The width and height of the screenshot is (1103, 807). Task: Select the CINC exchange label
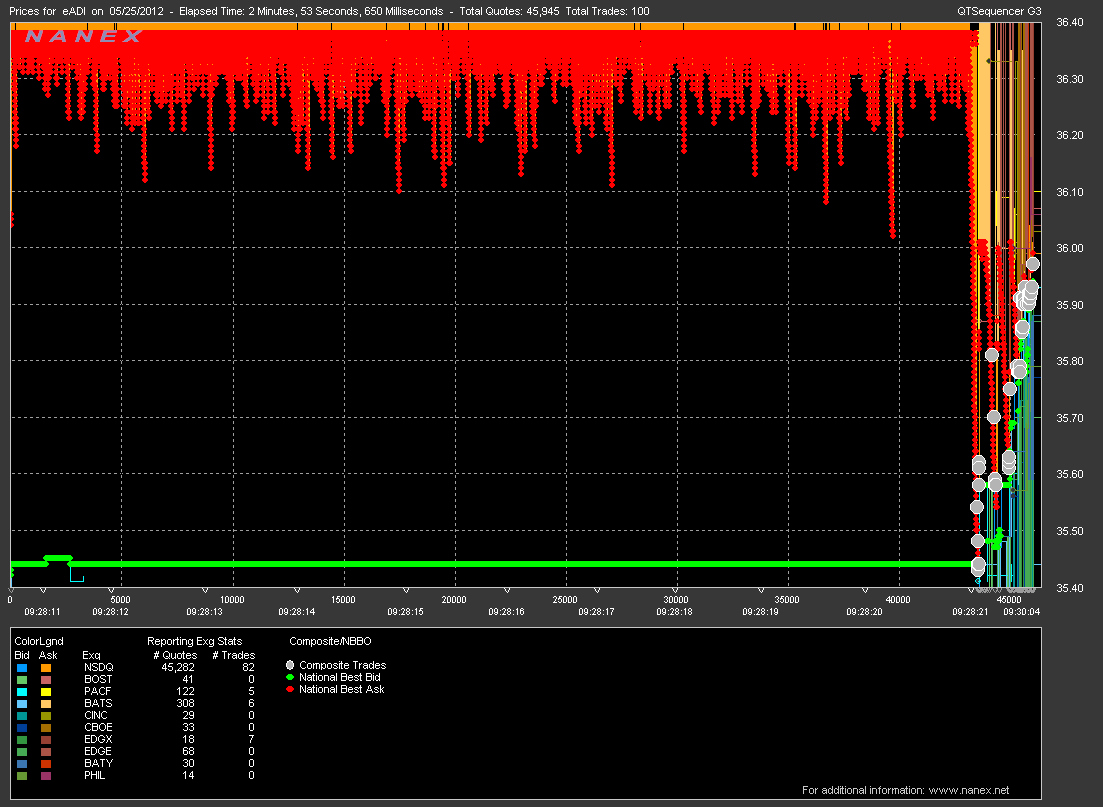tap(96, 715)
